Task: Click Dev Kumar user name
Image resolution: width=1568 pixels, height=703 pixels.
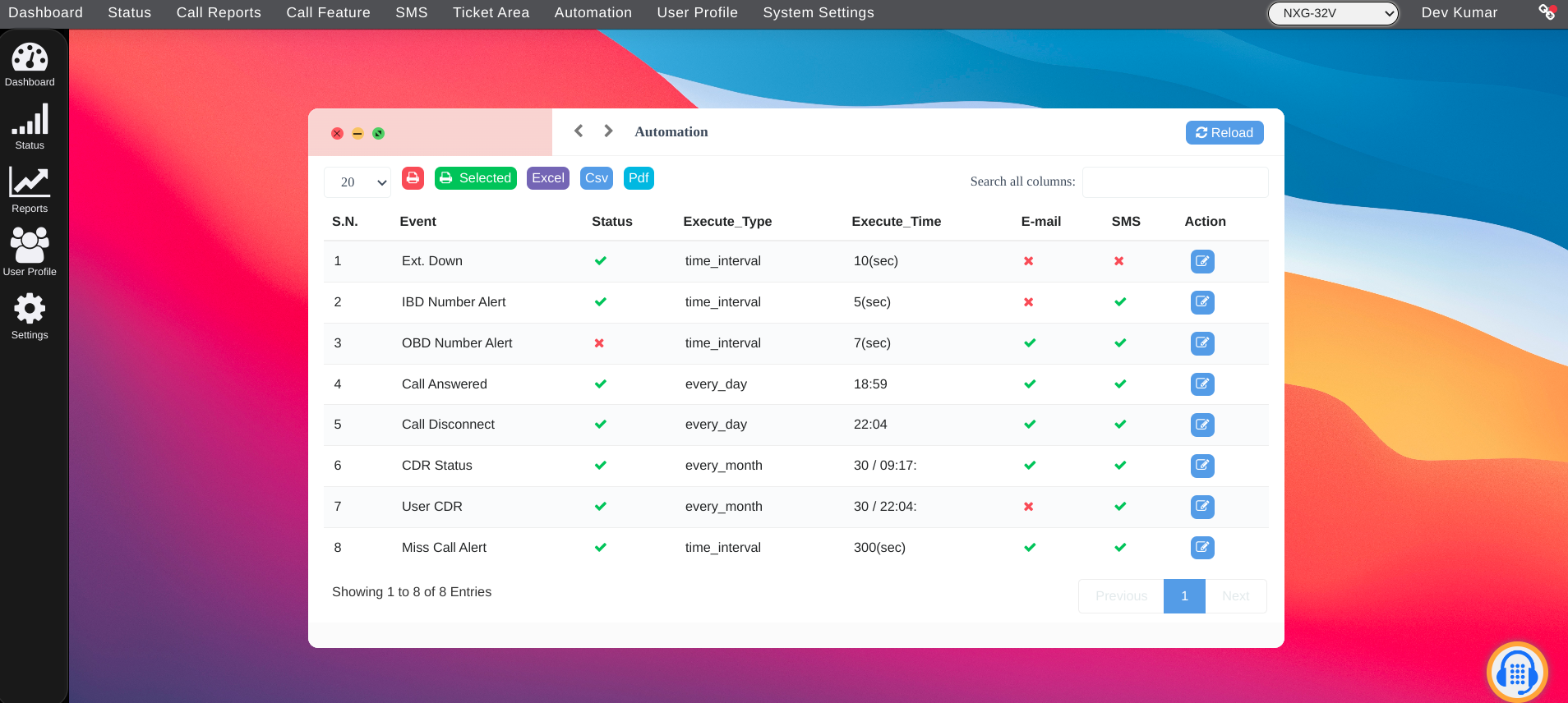Action: coord(1460,12)
